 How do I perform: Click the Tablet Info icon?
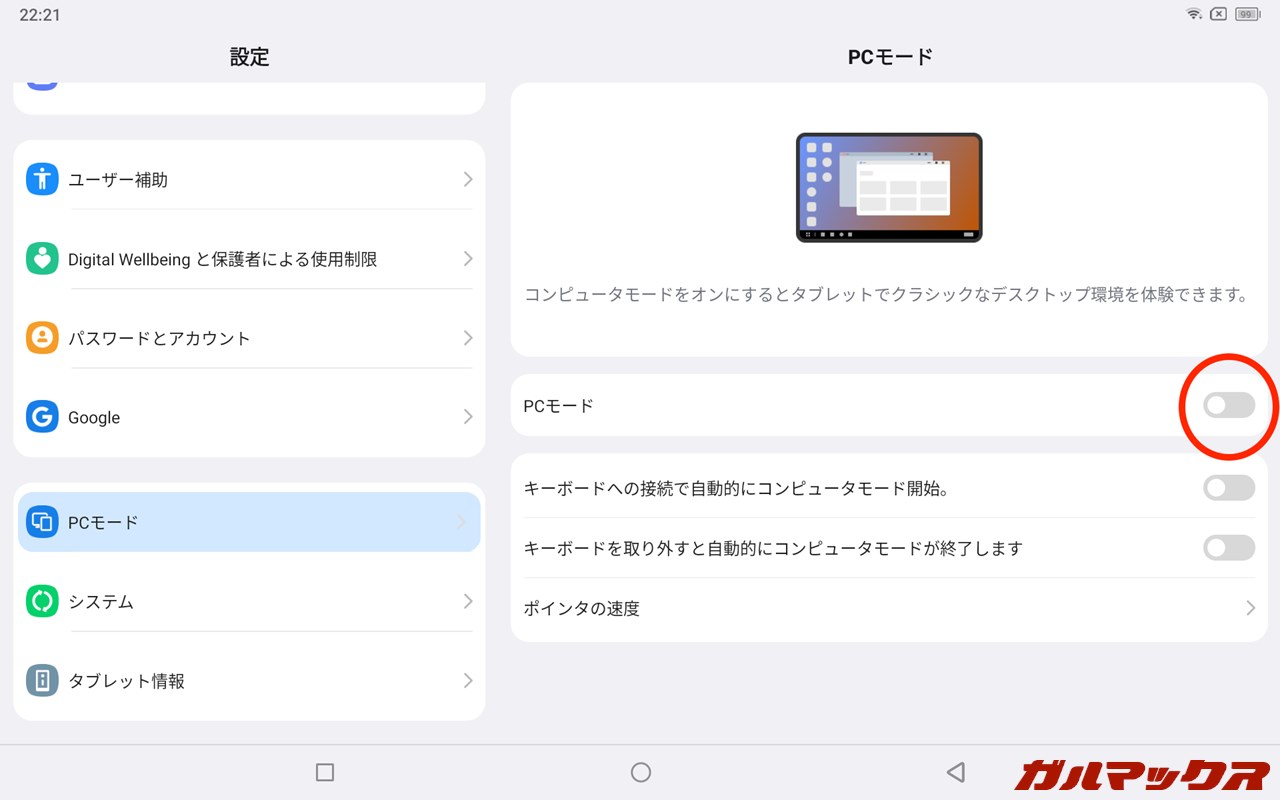pos(42,681)
